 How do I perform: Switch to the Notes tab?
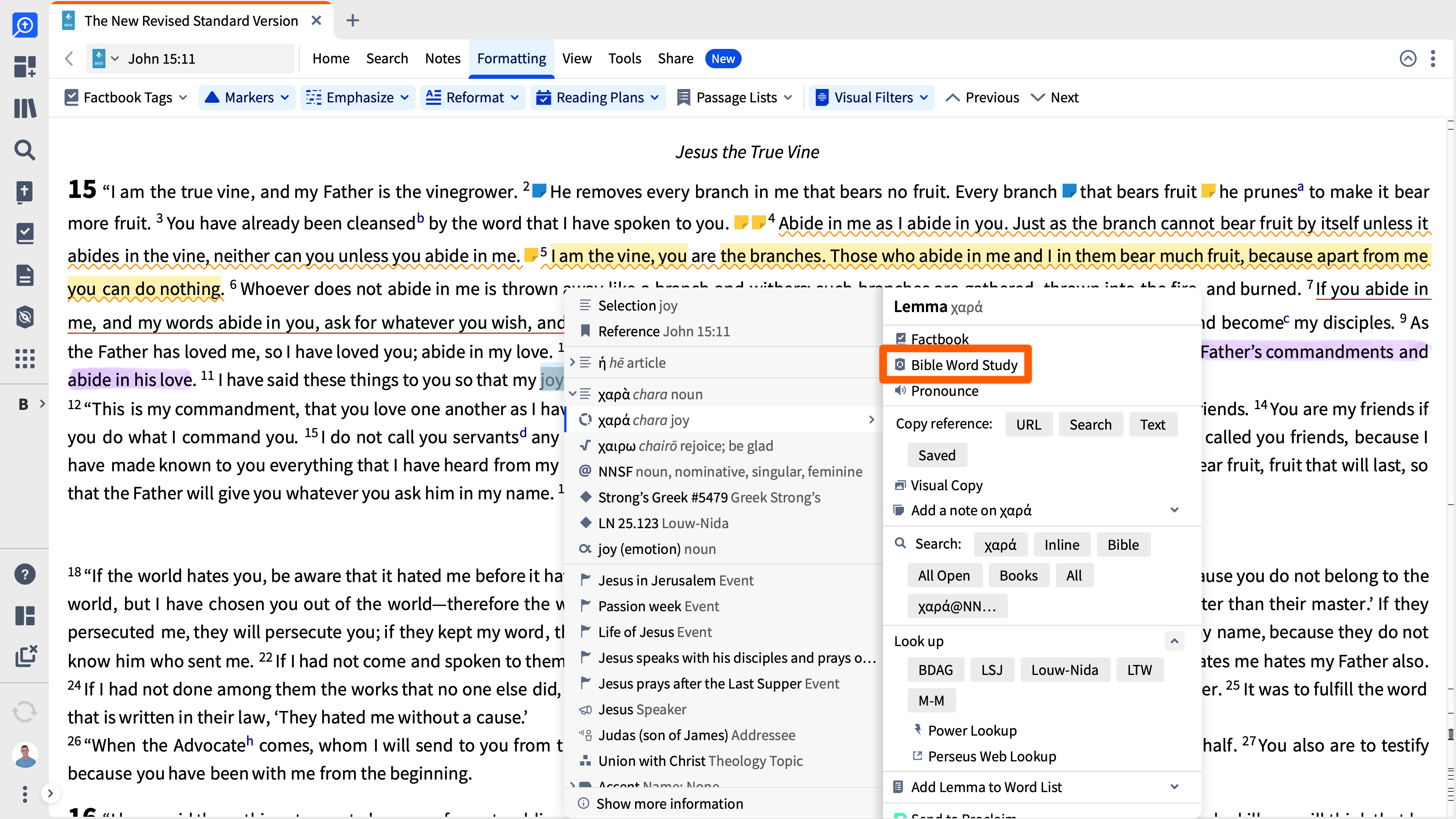point(442,59)
